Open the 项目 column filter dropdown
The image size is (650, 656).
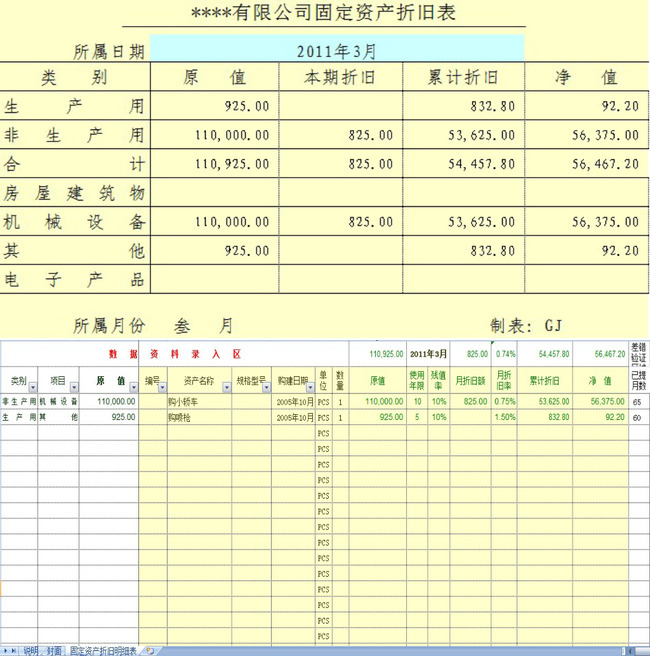pyautogui.click(x=74, y=387)
